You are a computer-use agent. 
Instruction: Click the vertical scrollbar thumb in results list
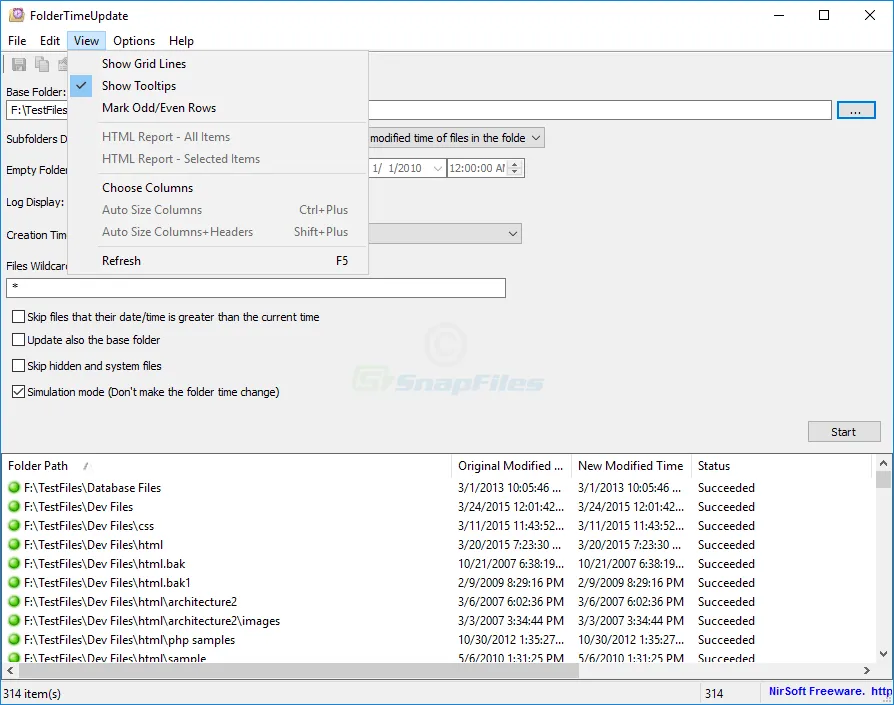pos(883,480)
